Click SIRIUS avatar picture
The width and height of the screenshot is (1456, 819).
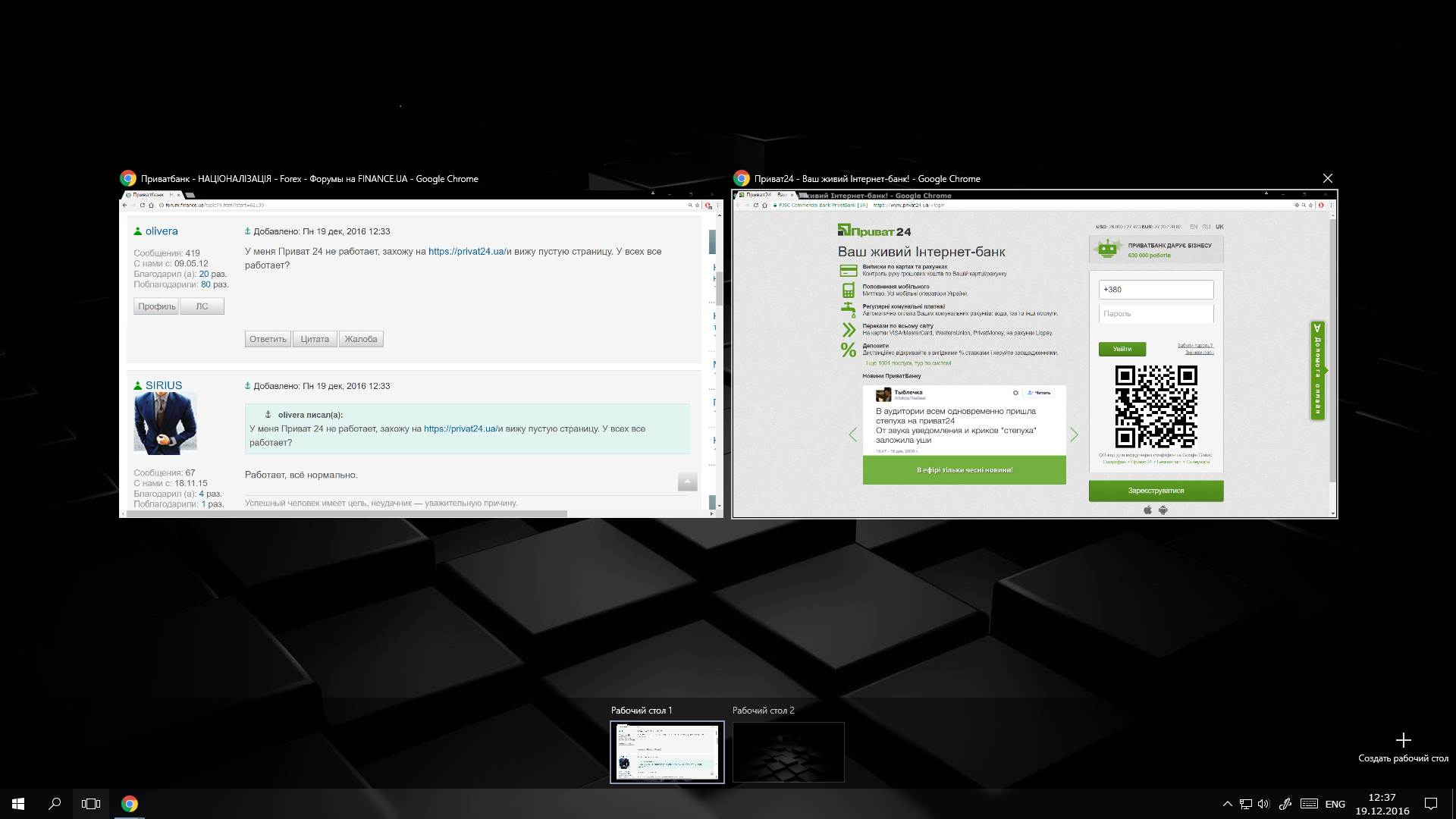165,424
